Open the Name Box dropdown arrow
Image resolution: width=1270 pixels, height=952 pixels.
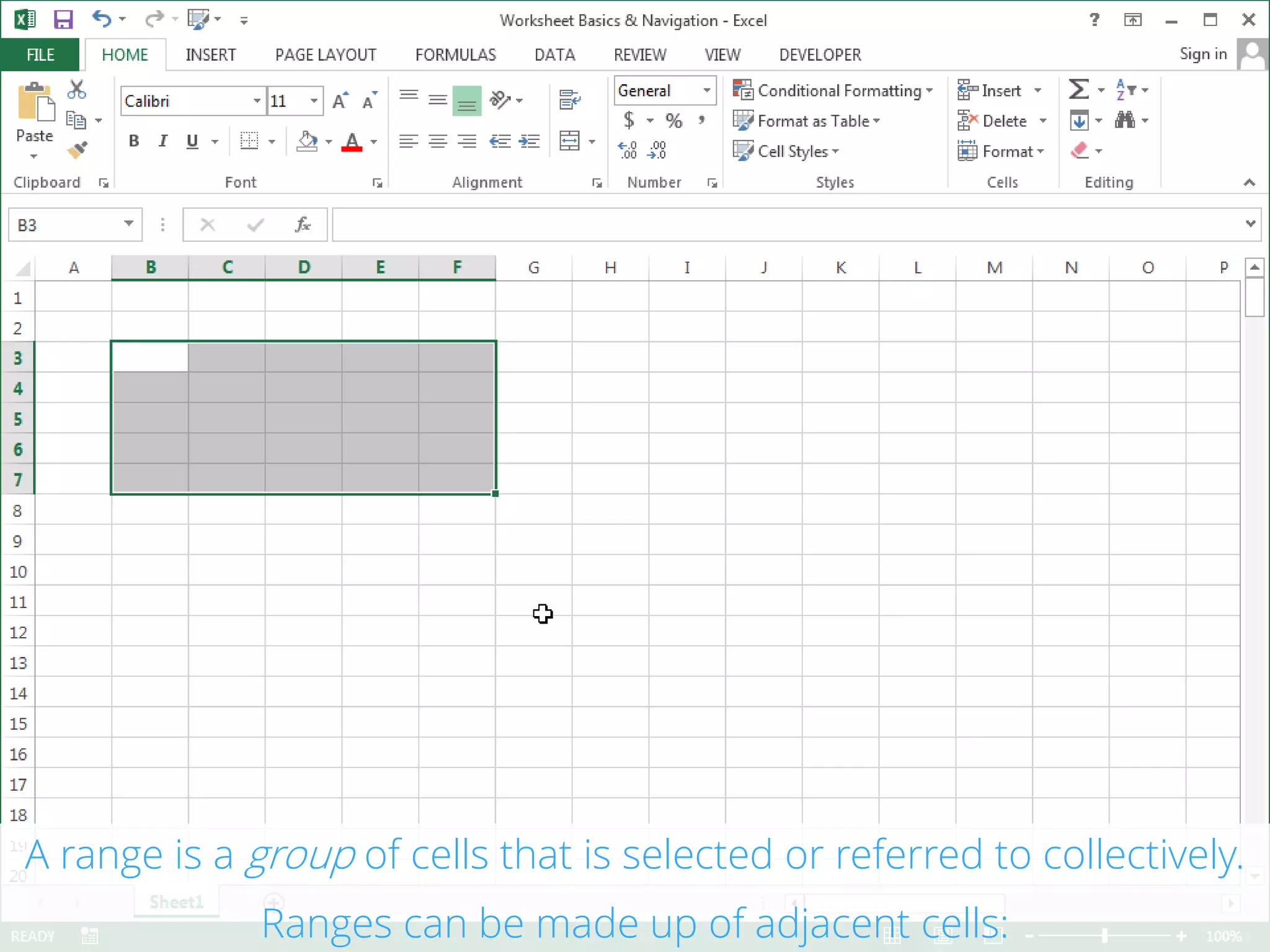coord(128,224)
